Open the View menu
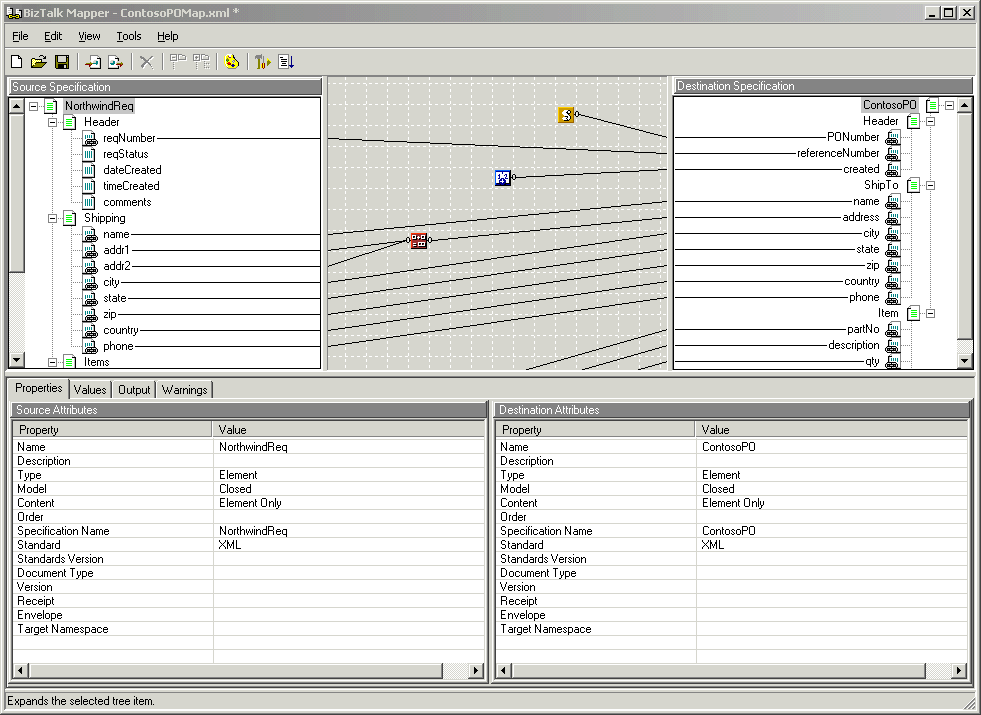The width and height of the screenshot is (981, 715). point(89,36)
